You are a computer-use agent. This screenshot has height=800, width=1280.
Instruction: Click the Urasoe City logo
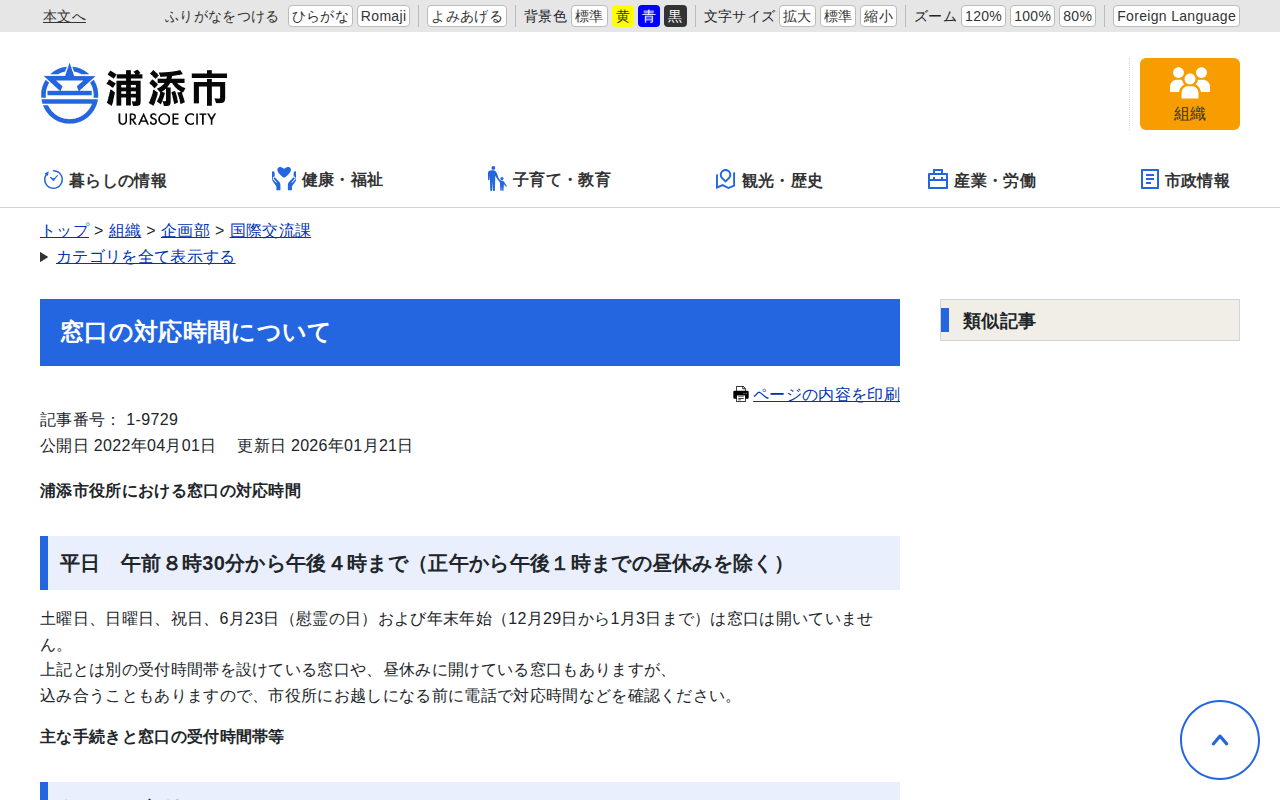pos(134,94)
